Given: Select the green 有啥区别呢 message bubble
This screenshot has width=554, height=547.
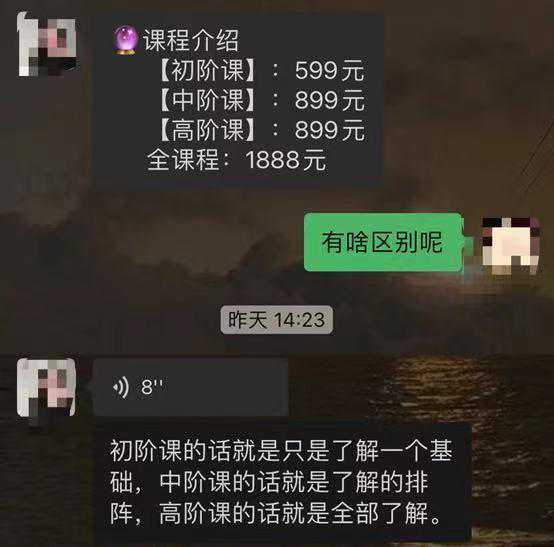Looking at the screenshot, I should pos(383,242).
